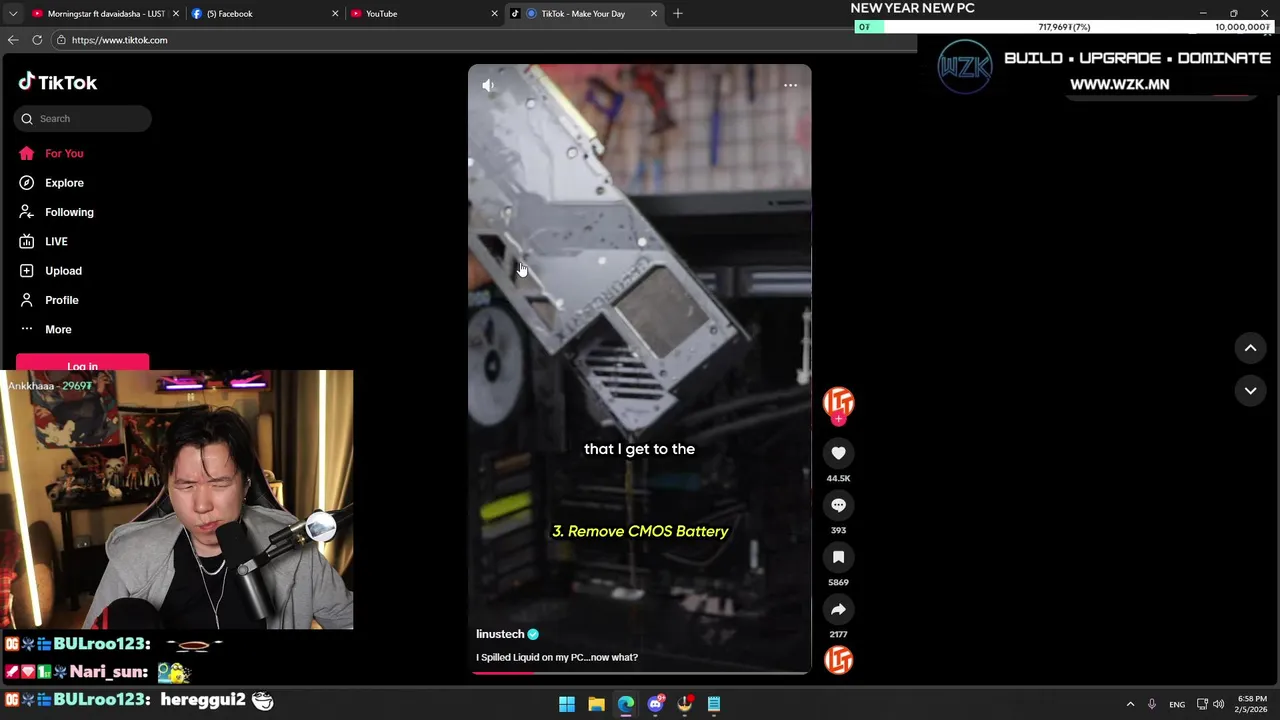
Task: Open a new browser tab
Action: coord(678,14)
